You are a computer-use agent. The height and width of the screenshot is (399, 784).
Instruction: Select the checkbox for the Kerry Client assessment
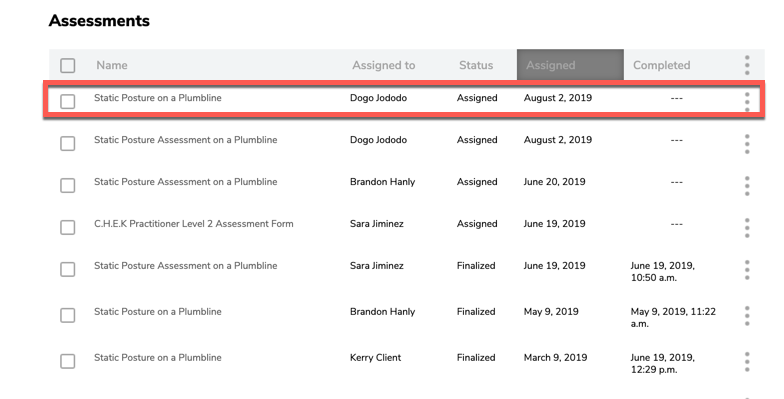[68, 361]
